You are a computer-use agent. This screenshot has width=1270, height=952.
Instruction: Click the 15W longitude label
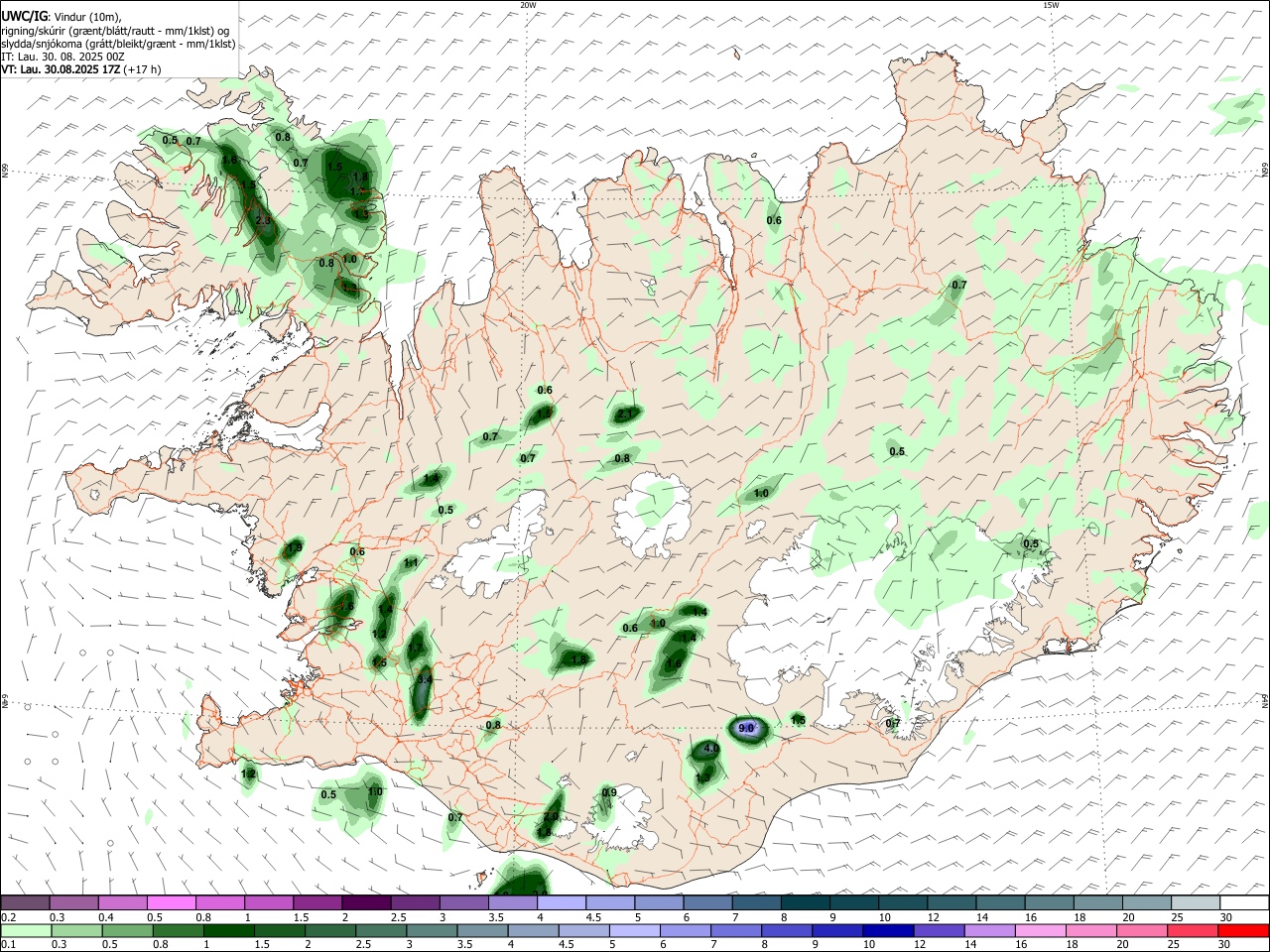coord(1051,5)
